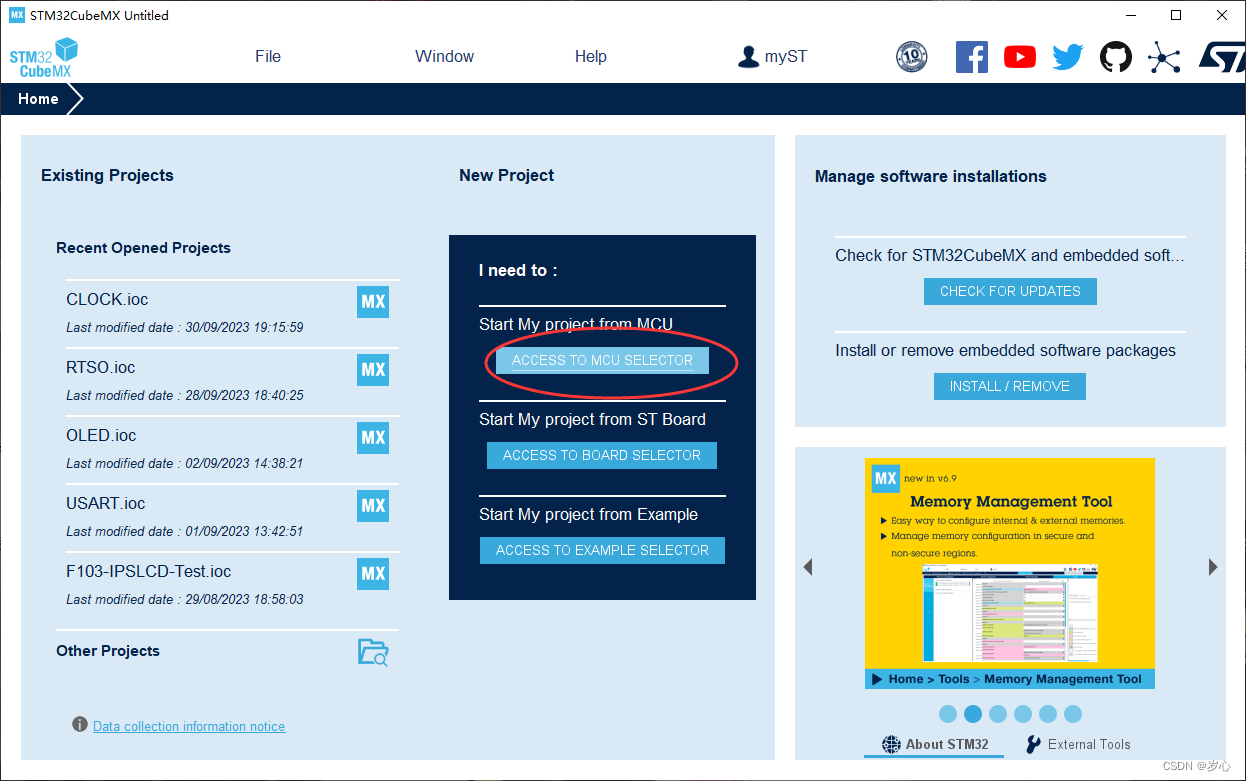Screen dimensions: 1246x781
Task: Open the Facebook icon link
Action: tap(972, 57)
